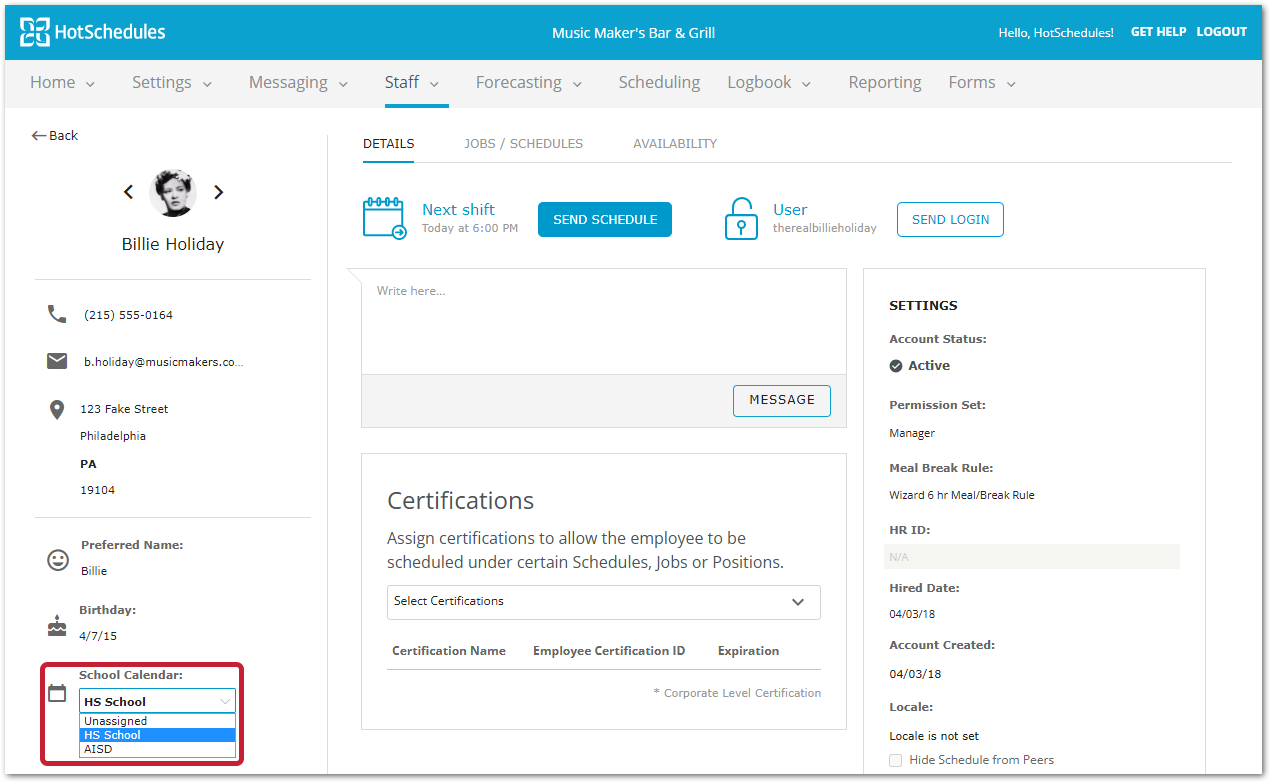Click the Write here message text area
This screenshot has height=783, width=1271.
(604, 321)
